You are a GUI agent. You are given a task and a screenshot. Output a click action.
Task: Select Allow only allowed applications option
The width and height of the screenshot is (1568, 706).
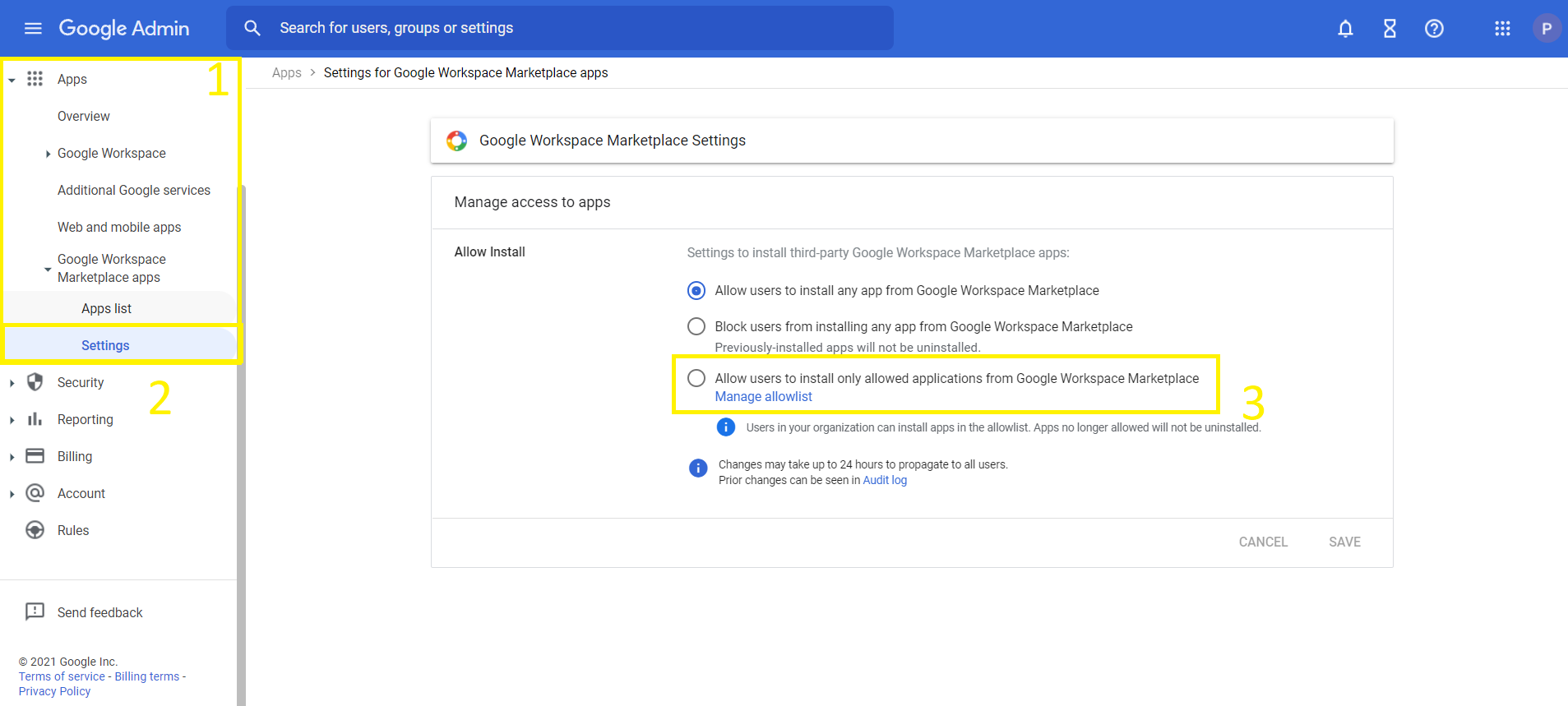pyautogui.click(x=696, y=378)
